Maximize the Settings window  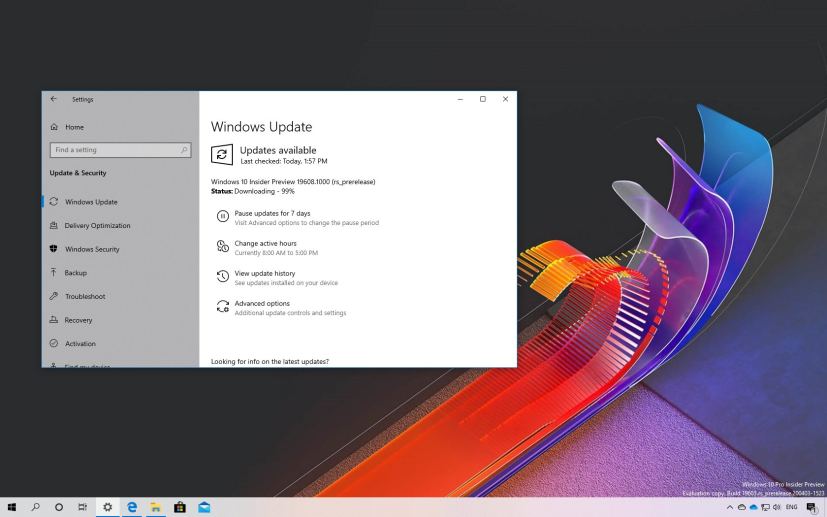pos(483,99)
